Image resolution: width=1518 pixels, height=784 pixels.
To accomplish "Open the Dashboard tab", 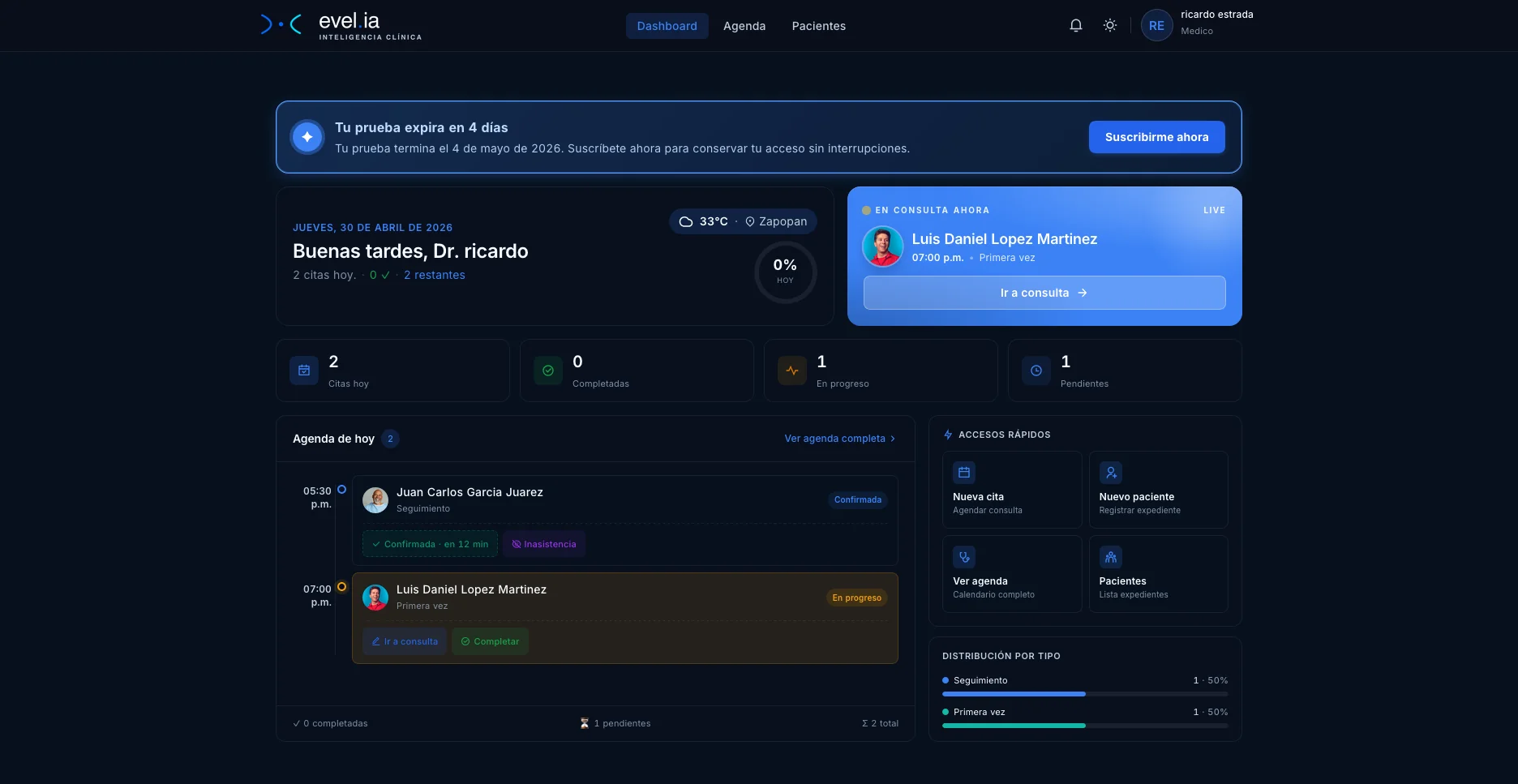I will pos(667,26).
